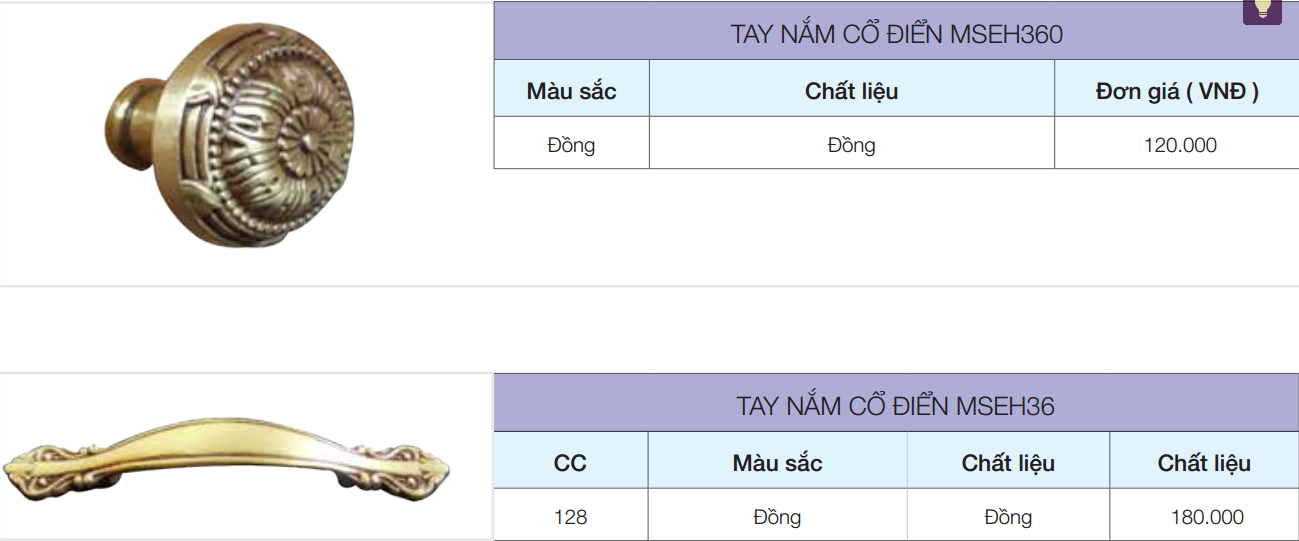Click the CC column header
Screen dimensions: 1299x541
pyautogui.click(x=570, y=463)
